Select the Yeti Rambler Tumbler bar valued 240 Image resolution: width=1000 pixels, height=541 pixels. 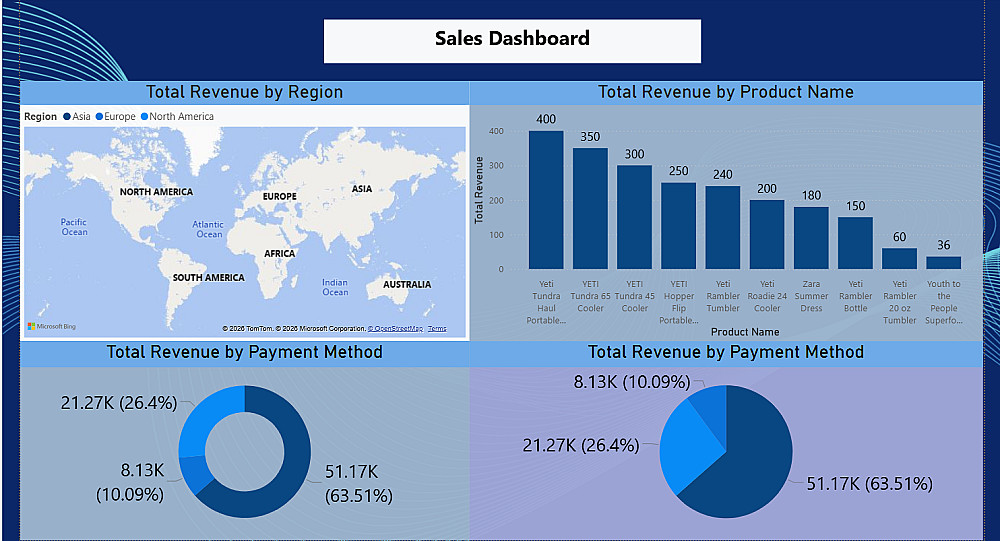(723, 227)
